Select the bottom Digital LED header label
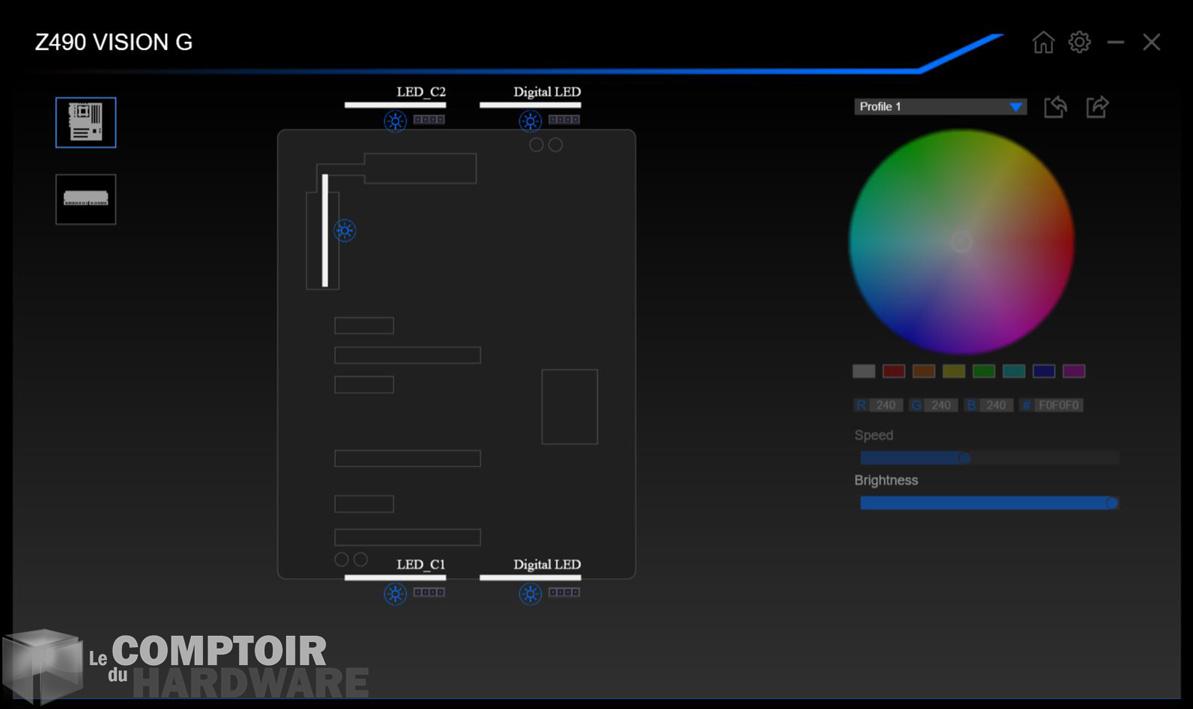This screenshot has width=1193, height=709. [x=547, y=564]
